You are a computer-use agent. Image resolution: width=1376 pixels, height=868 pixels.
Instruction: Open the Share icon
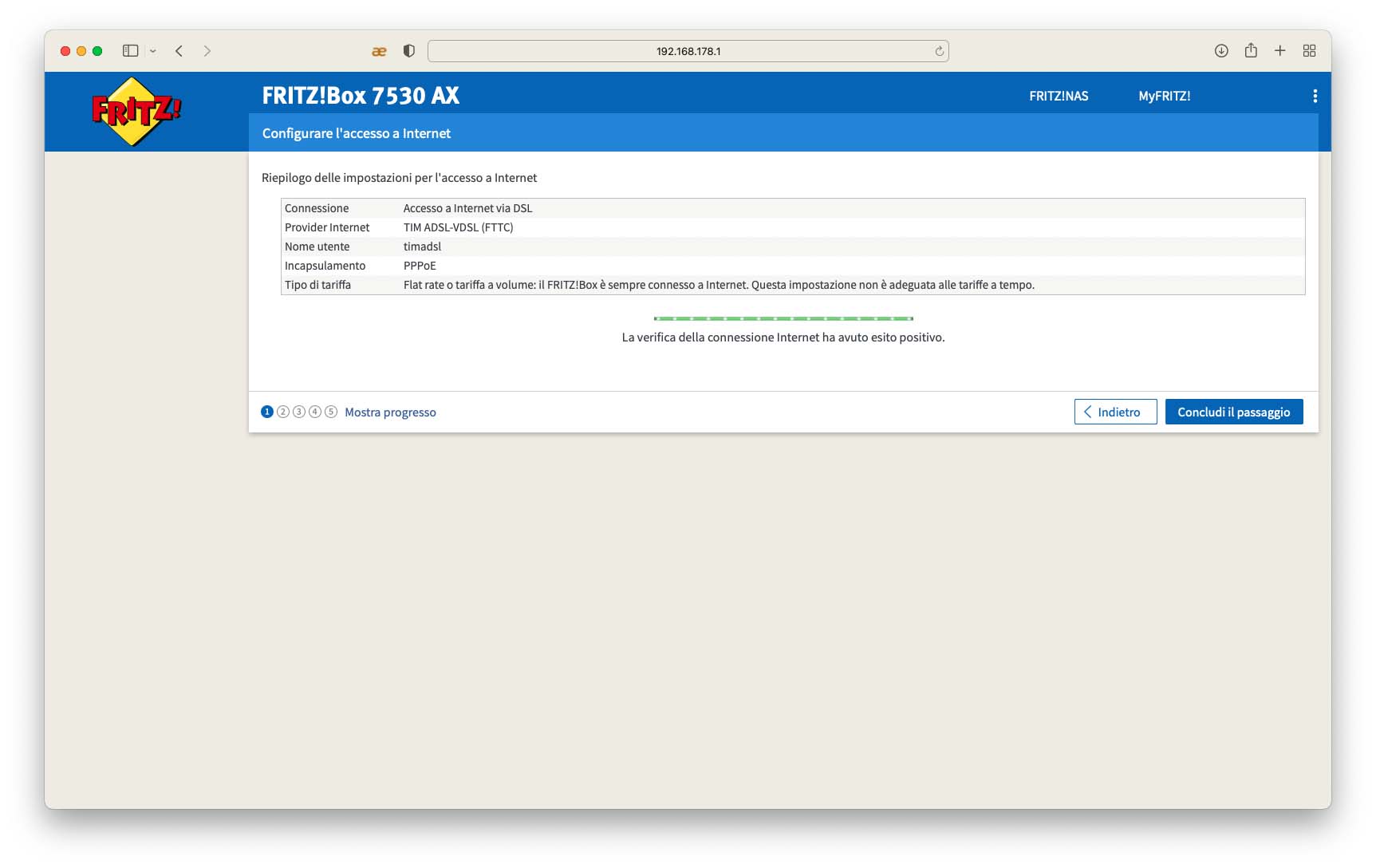coord(1251,50)
